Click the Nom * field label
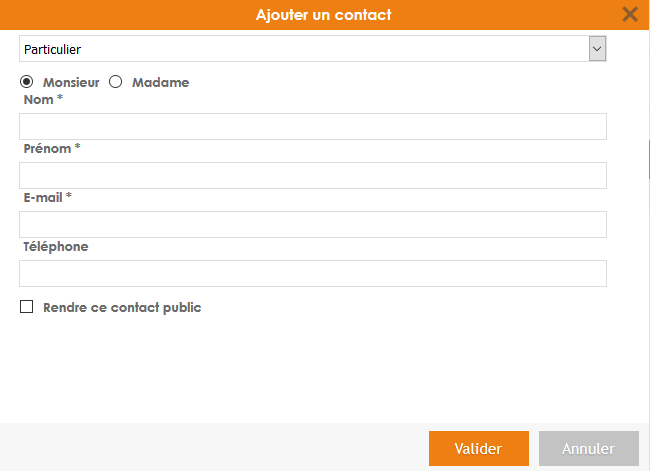 pyautogui.click(x=37, y=100)
